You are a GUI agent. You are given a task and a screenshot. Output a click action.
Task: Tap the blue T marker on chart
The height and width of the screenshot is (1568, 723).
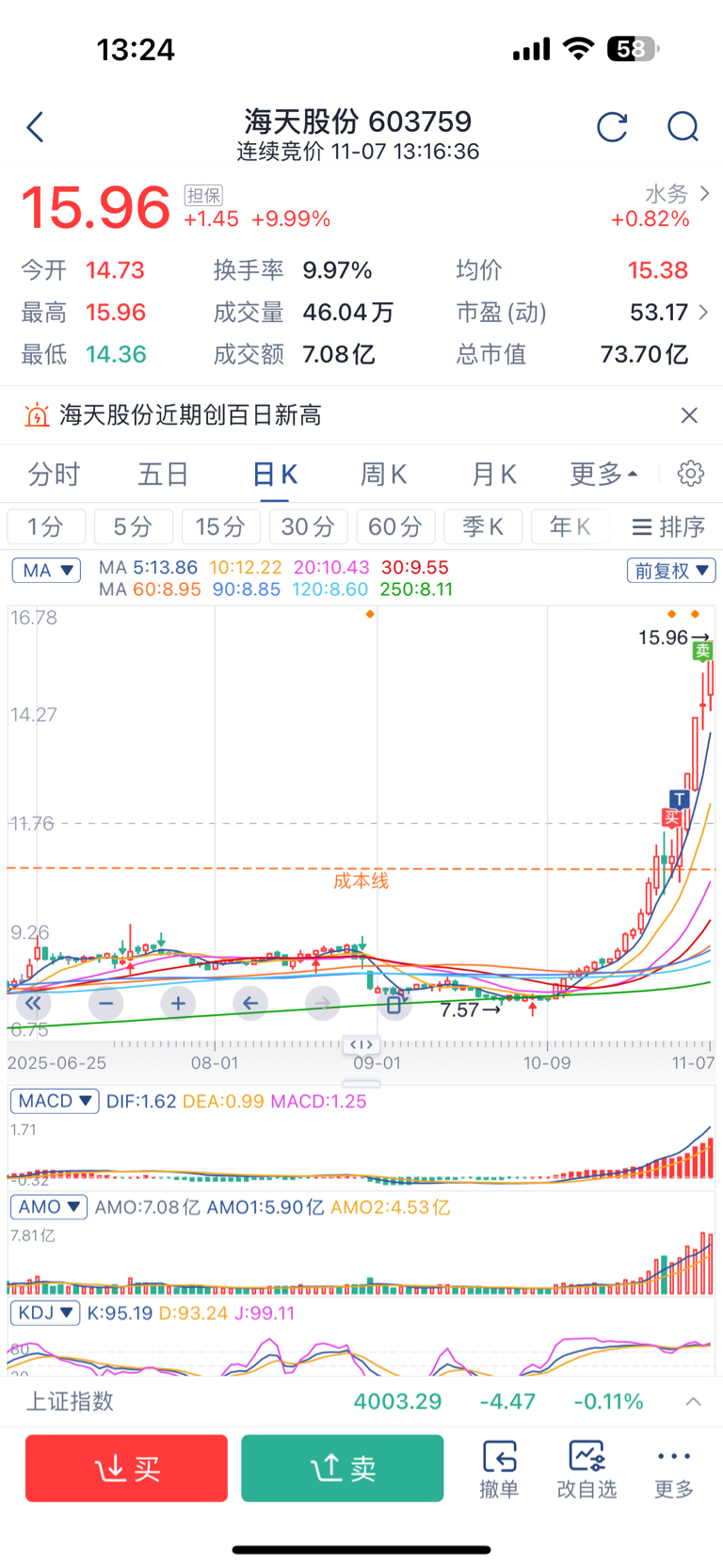point(679,800)
